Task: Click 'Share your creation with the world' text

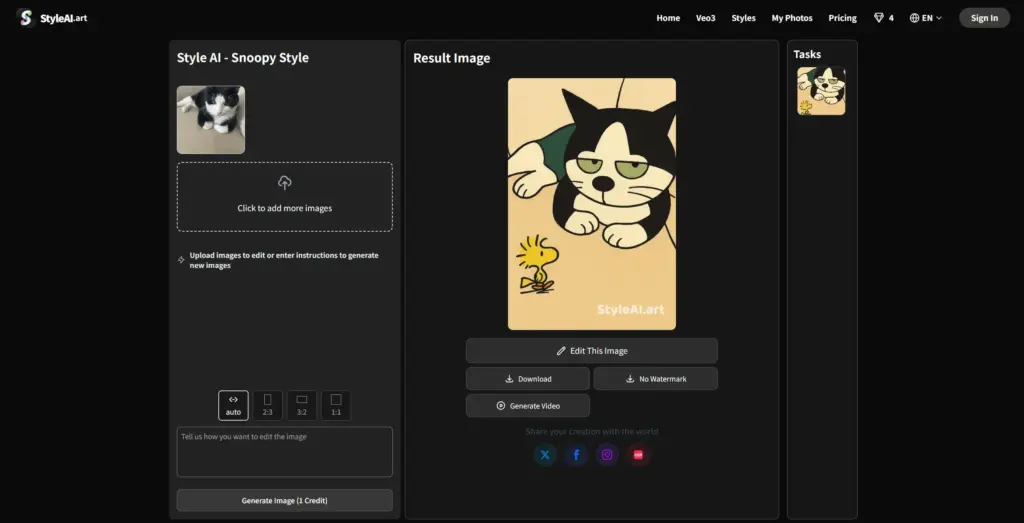Action: pos(592,432)
